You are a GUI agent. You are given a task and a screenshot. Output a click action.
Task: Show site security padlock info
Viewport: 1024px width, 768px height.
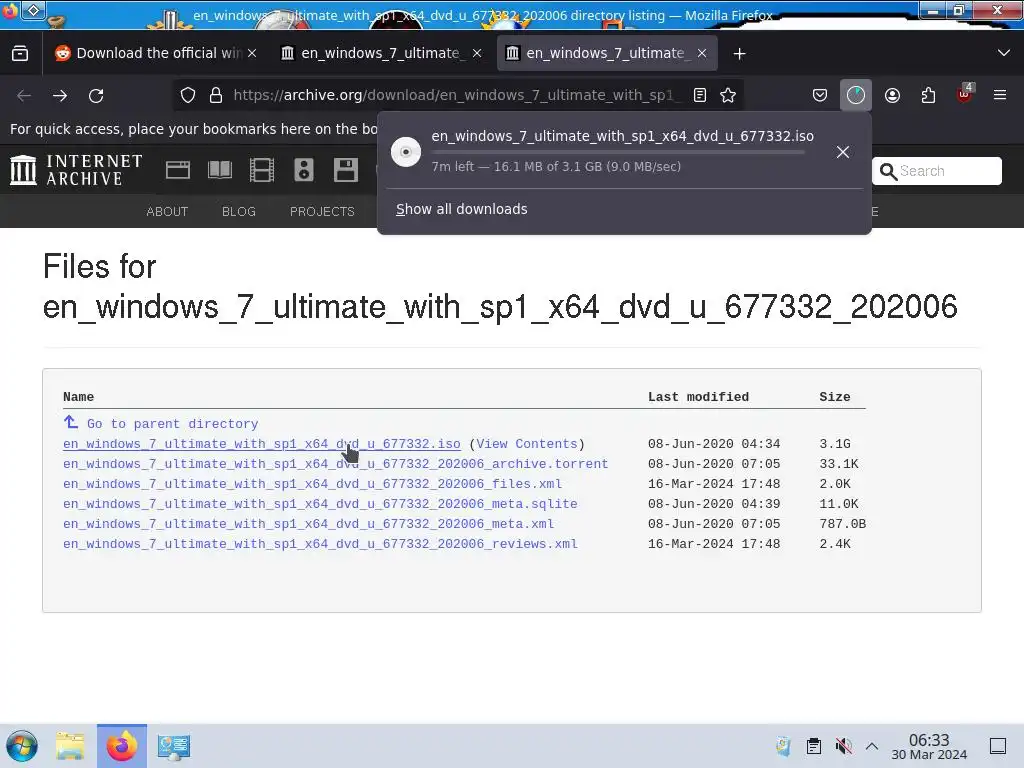216,95
